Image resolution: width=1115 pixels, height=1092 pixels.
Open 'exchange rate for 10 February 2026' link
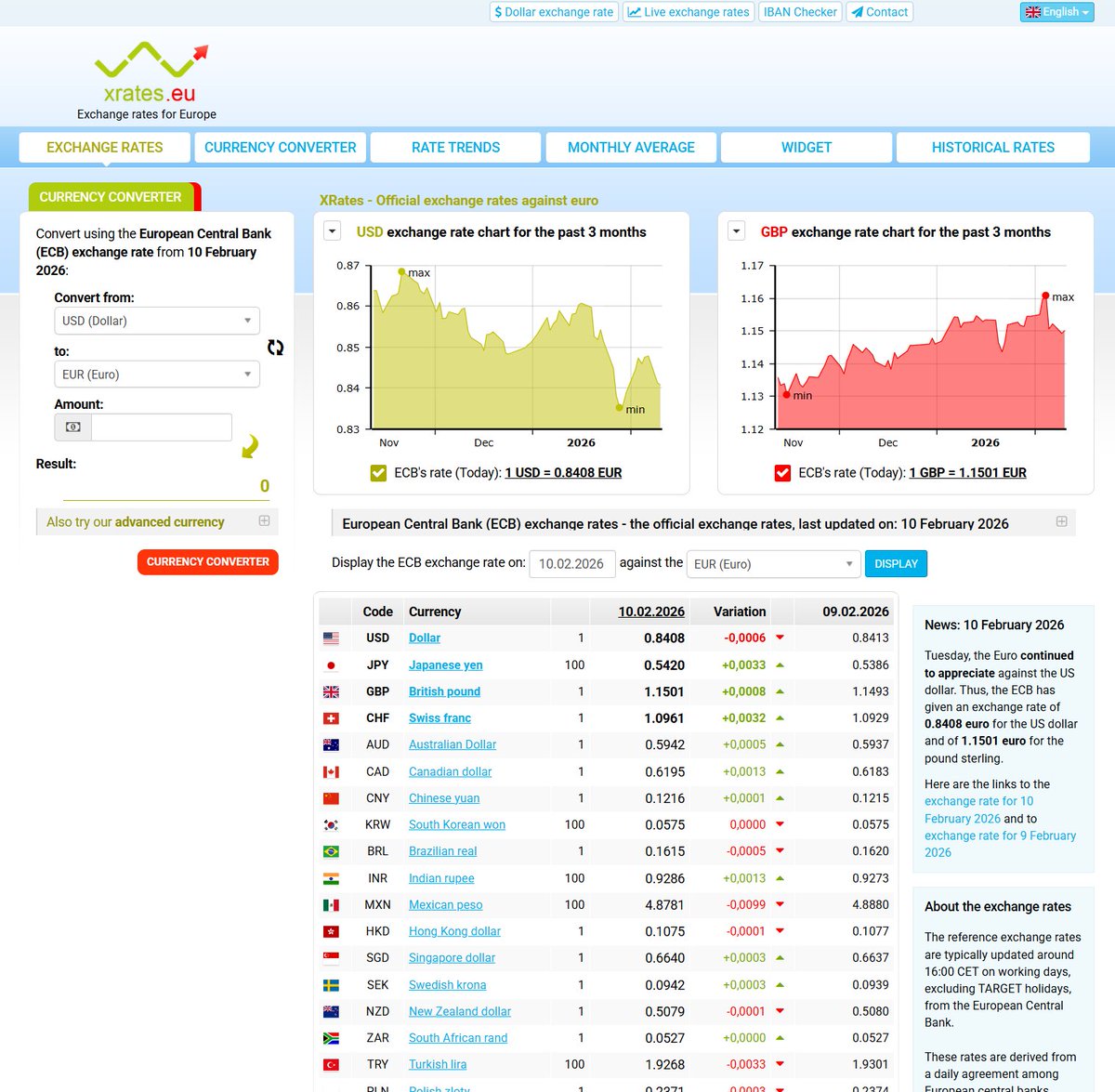coord(979,809)
